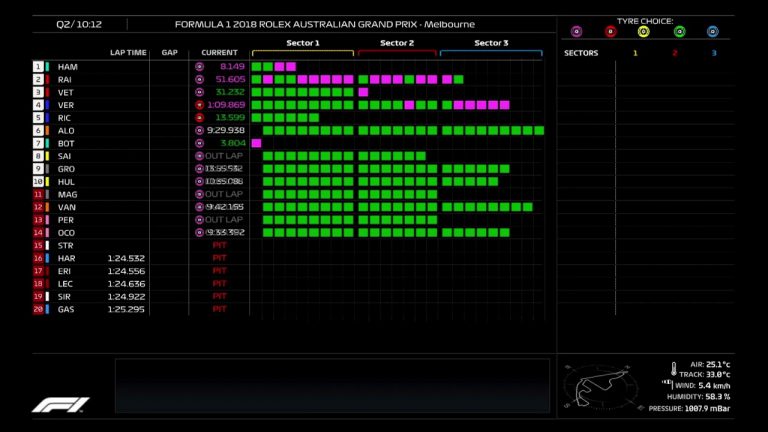Click the tyre icon in VAN's row
768x432 pixels.
199,207
